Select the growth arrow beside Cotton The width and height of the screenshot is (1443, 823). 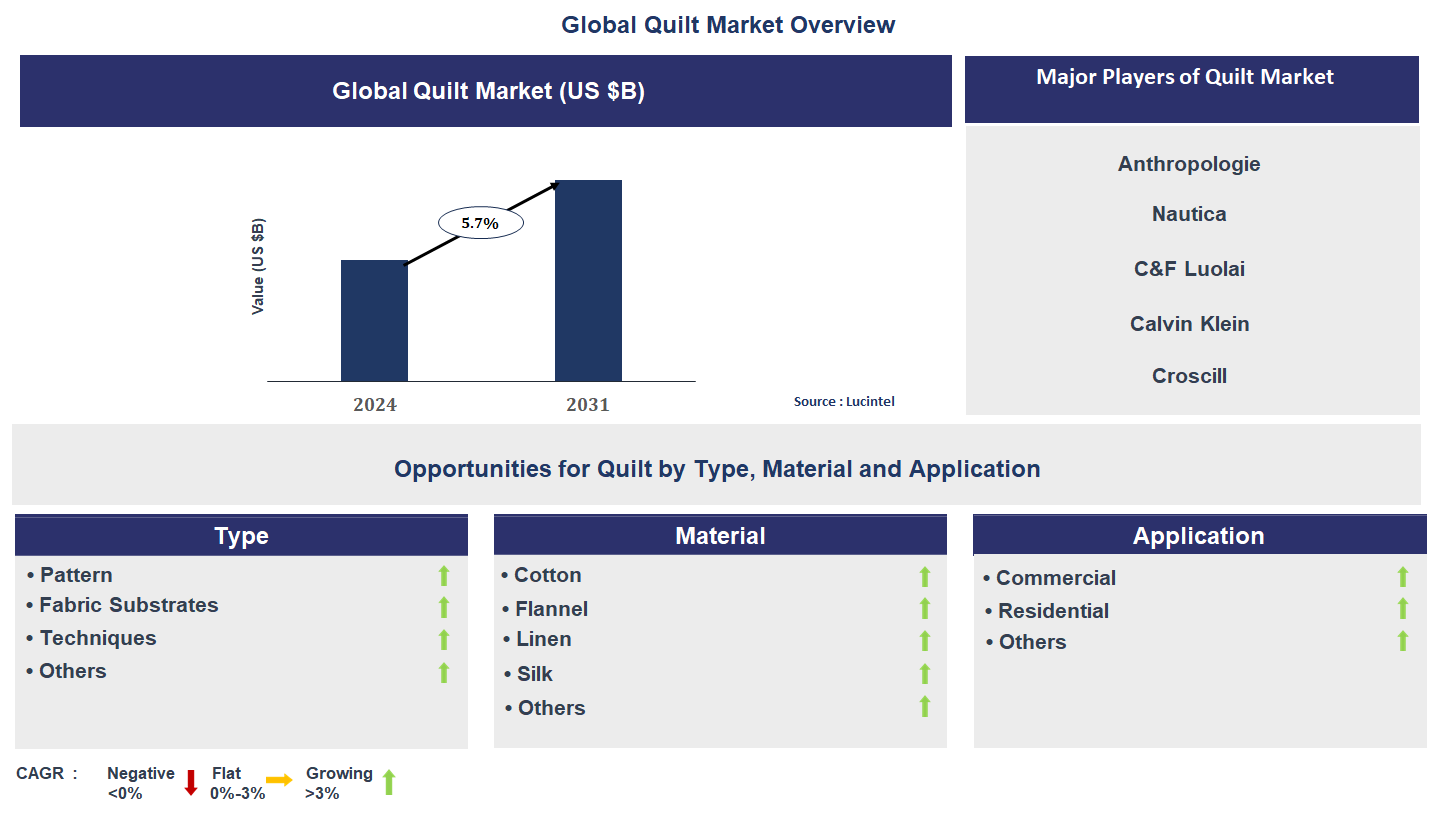tap(924, 576)
